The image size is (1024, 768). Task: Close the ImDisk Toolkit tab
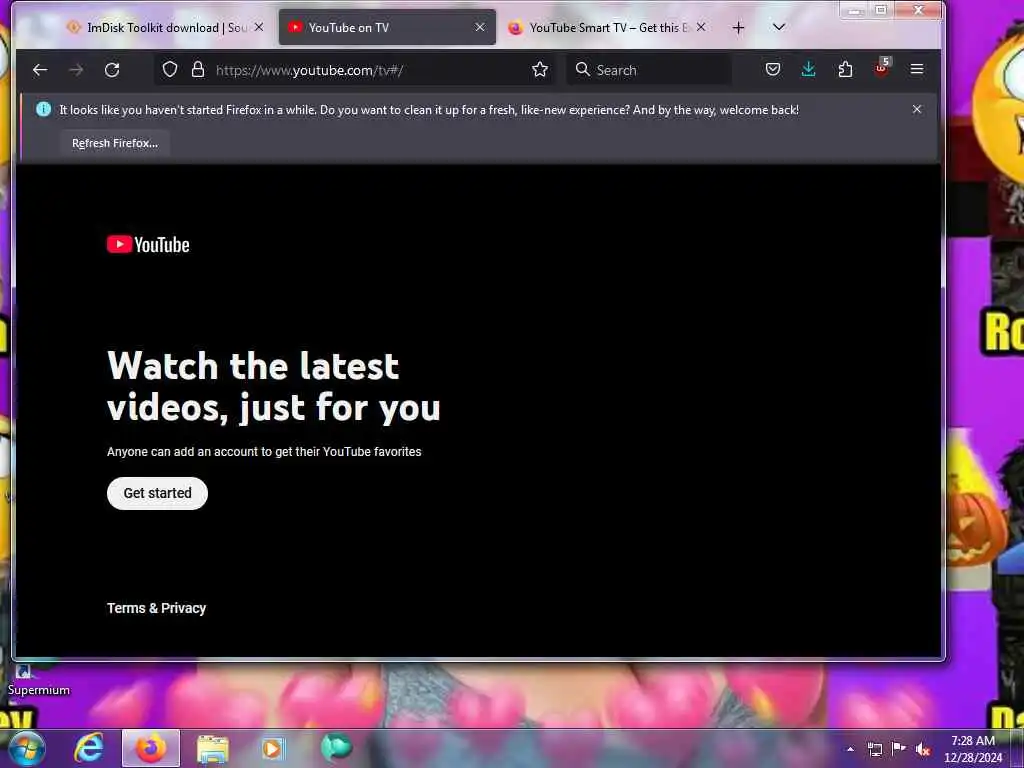(259, 27)
